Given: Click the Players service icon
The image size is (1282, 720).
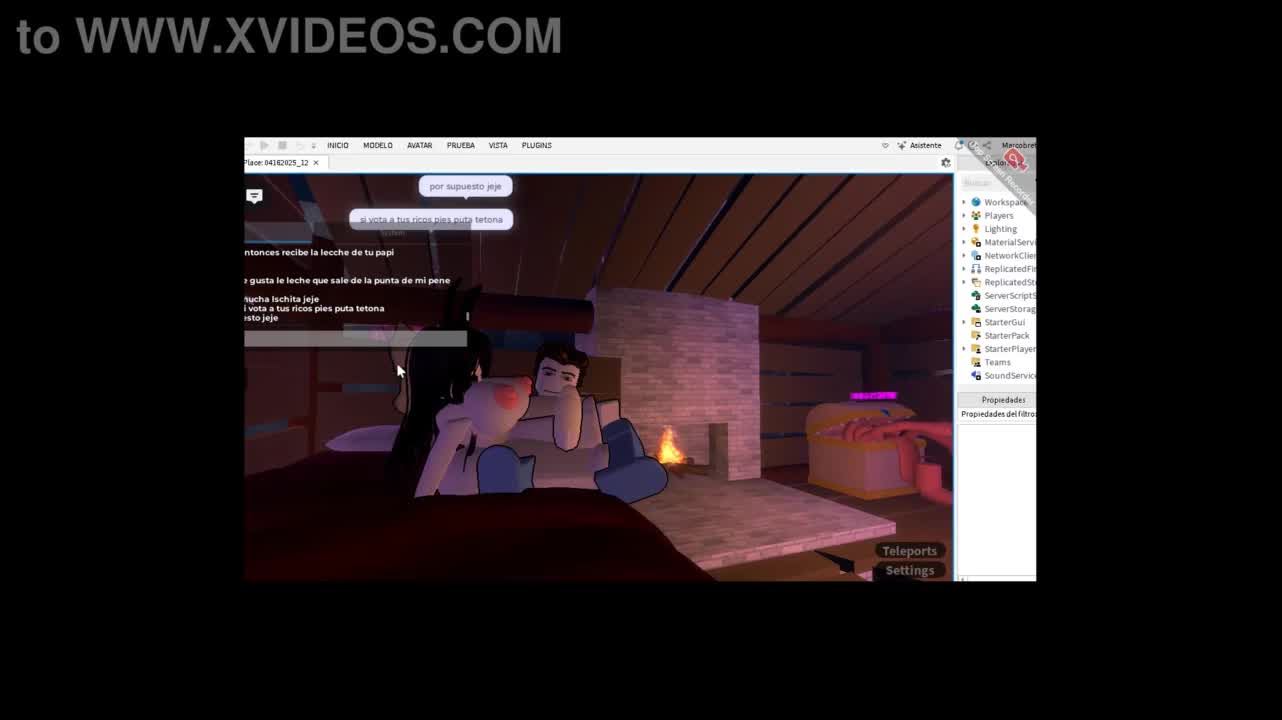Looking at the screenshot, I should click(x=976, y=216).
